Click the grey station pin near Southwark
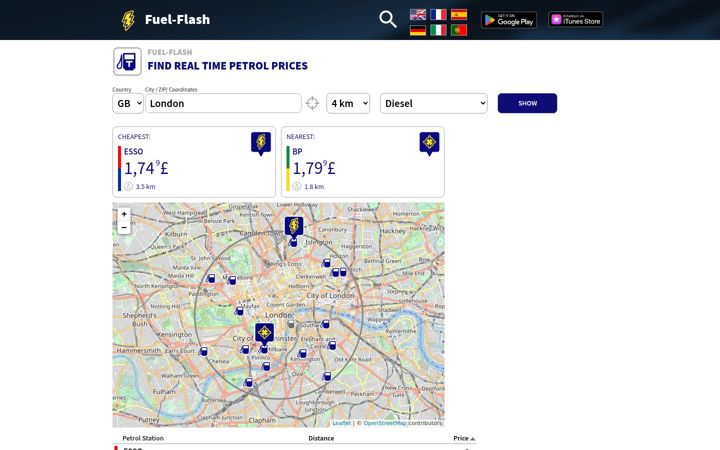 pyautogui.click(x=291, y=324)
